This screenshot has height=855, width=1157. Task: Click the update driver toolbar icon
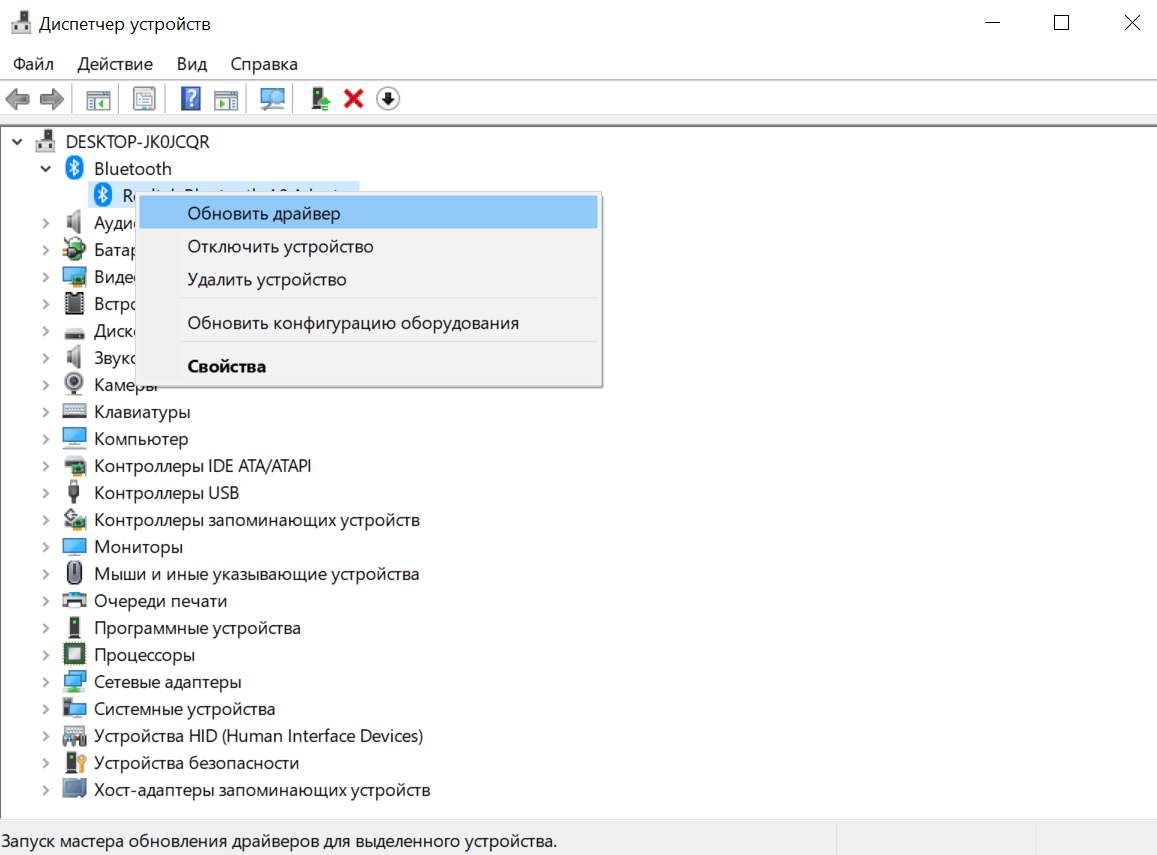[320, 99]
